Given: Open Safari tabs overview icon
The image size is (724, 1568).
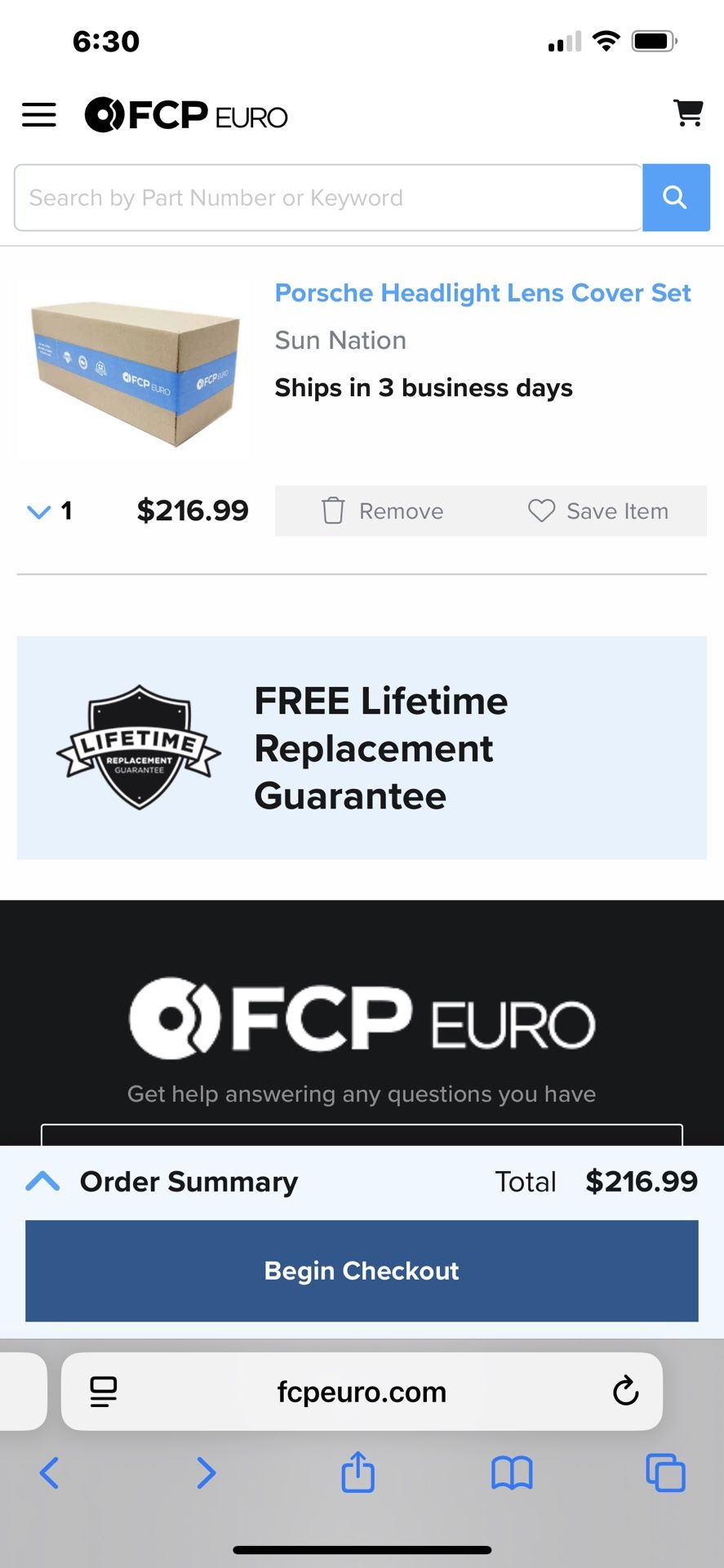Looking at the screenshot, I should point(665,1472).
